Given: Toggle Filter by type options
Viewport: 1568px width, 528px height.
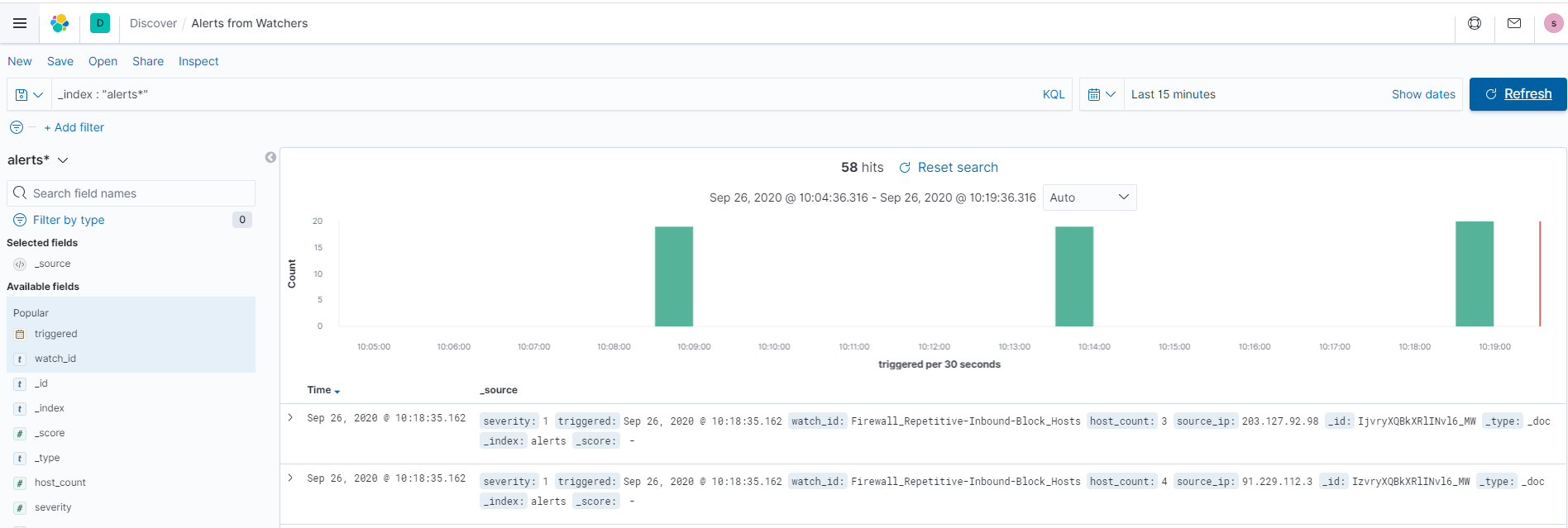Looking at the screenshot, I should pyautogui.click(x=69, y=220).
